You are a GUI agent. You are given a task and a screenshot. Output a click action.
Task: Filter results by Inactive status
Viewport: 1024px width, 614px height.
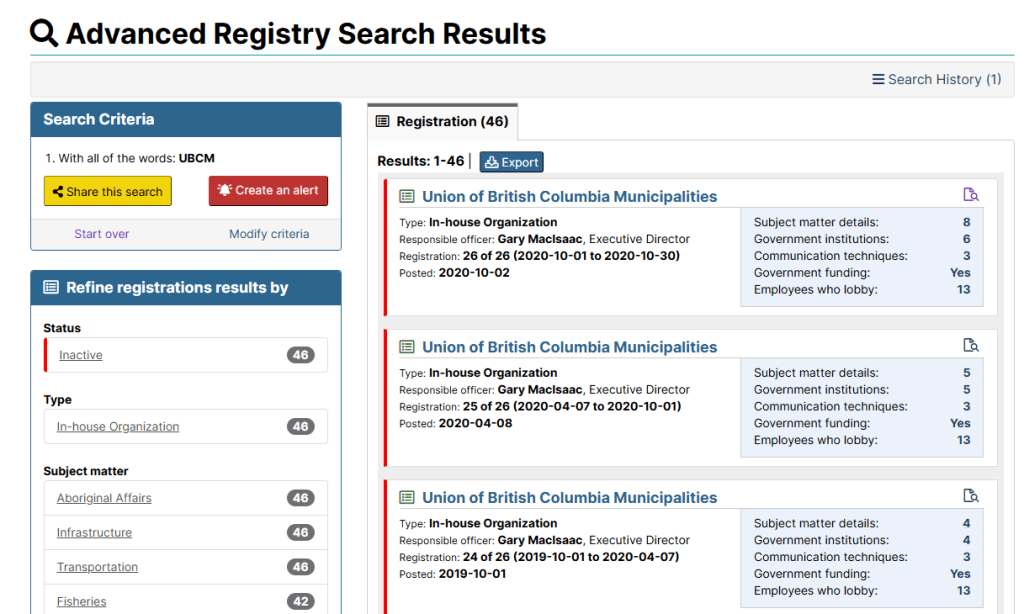point(81,356)
